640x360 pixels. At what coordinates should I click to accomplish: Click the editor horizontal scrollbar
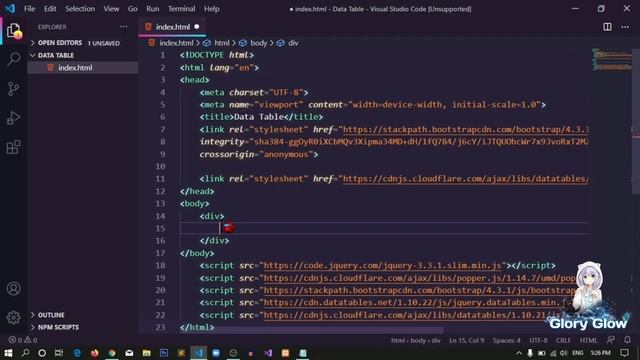coord(311,330)
